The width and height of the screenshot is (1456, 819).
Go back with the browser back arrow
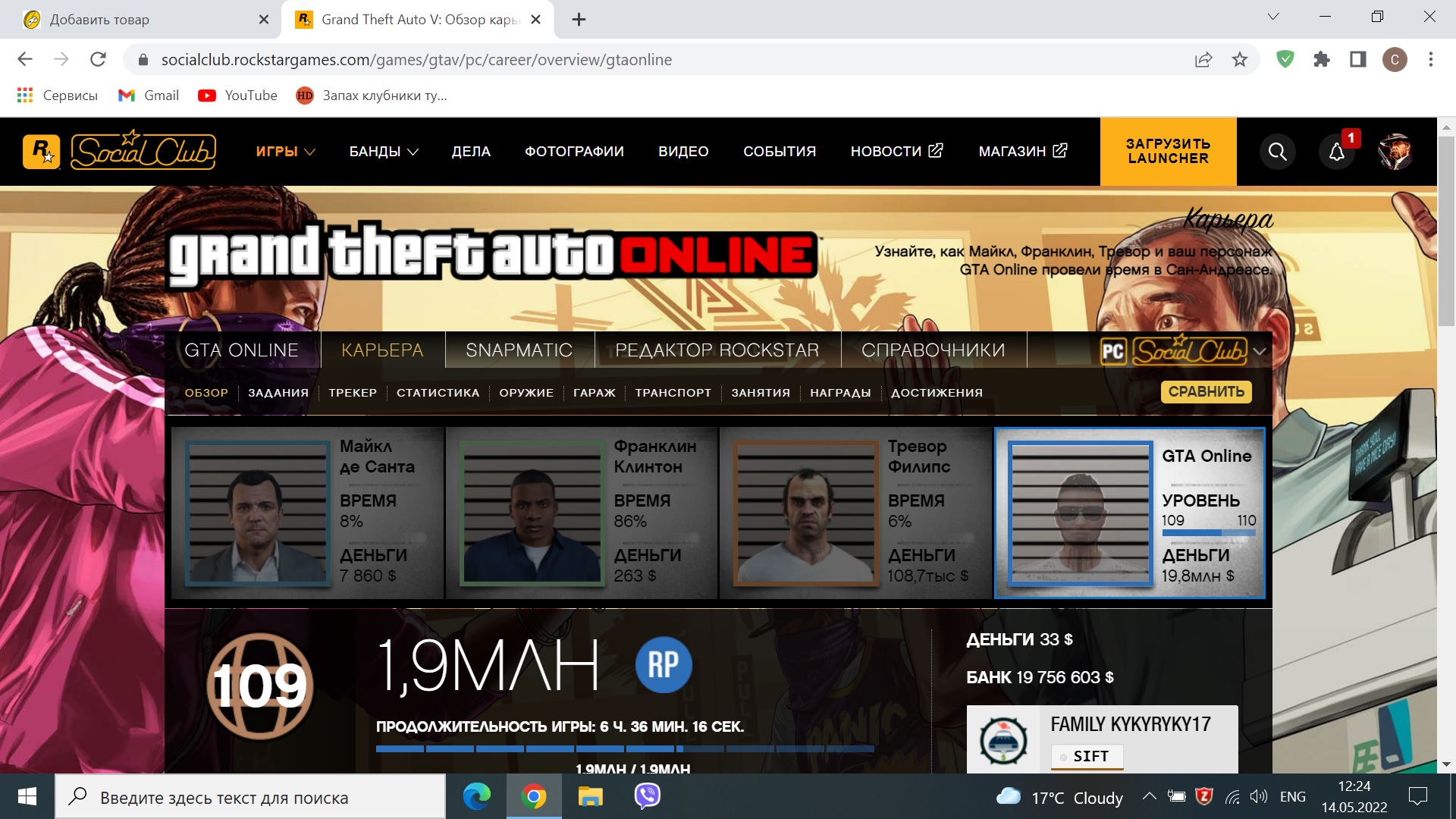pos(25,59)
